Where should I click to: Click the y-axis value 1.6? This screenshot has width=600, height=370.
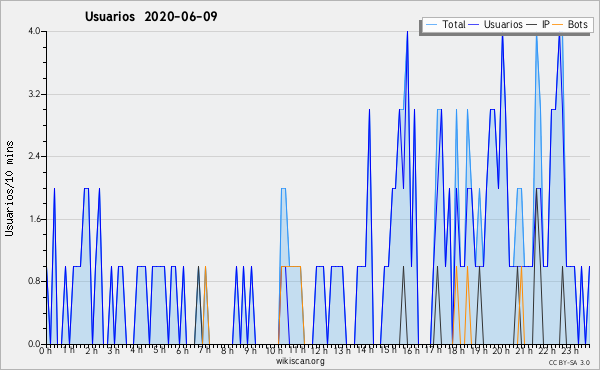pyautogui.click(x=34, y=219)
